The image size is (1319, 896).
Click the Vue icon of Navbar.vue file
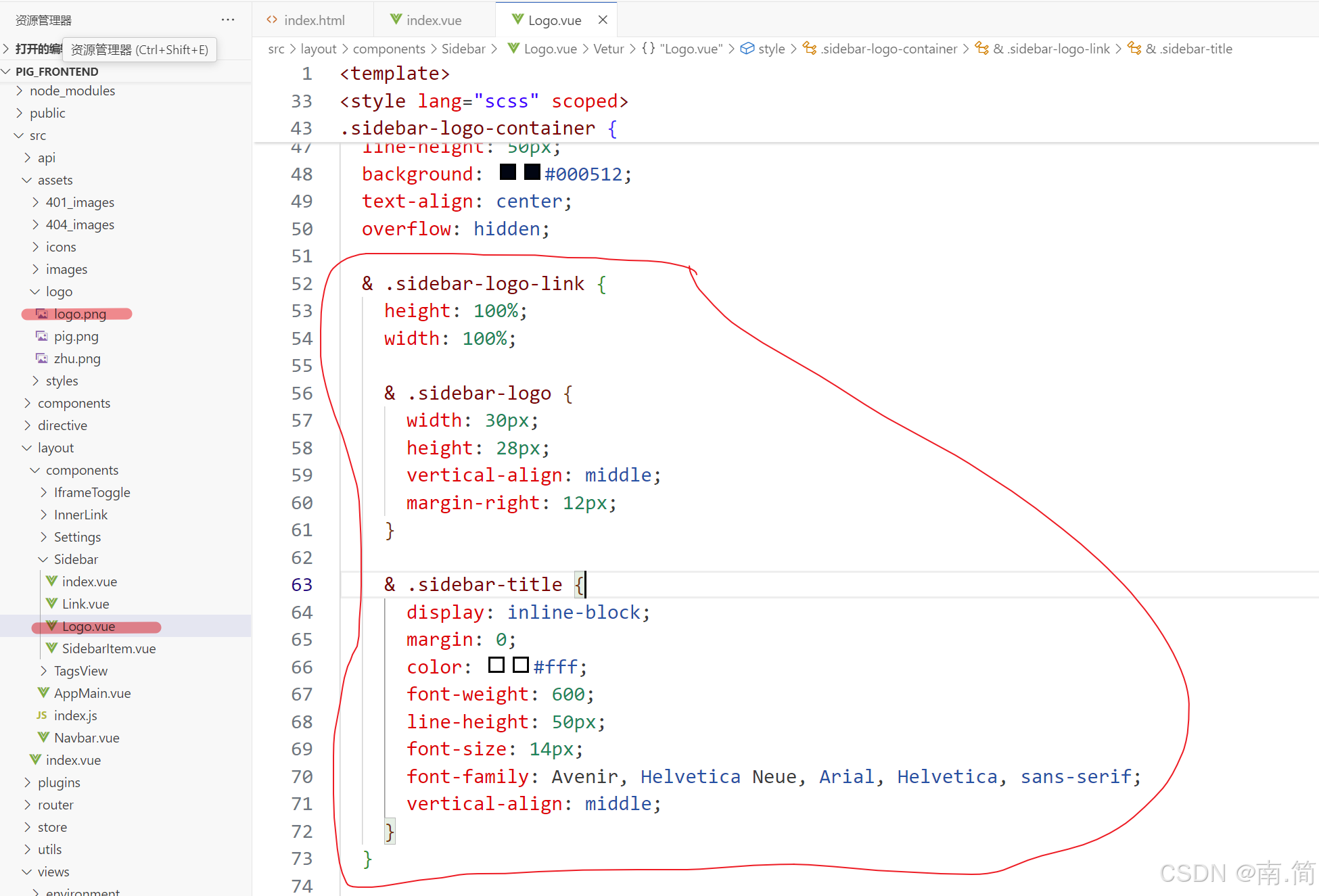pyautogui.click(x=43, y=737)
